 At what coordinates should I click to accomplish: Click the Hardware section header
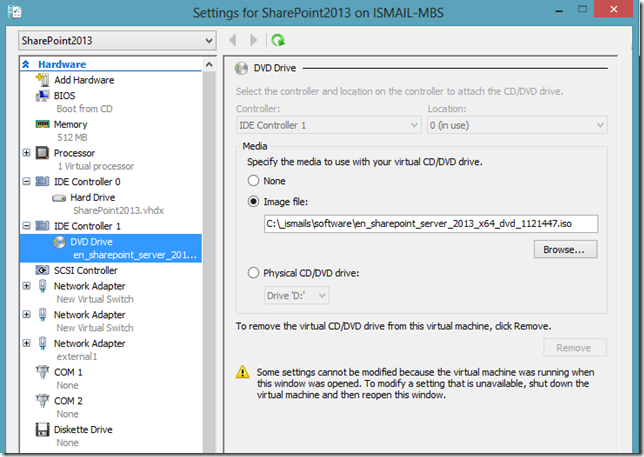pos(62,64)
